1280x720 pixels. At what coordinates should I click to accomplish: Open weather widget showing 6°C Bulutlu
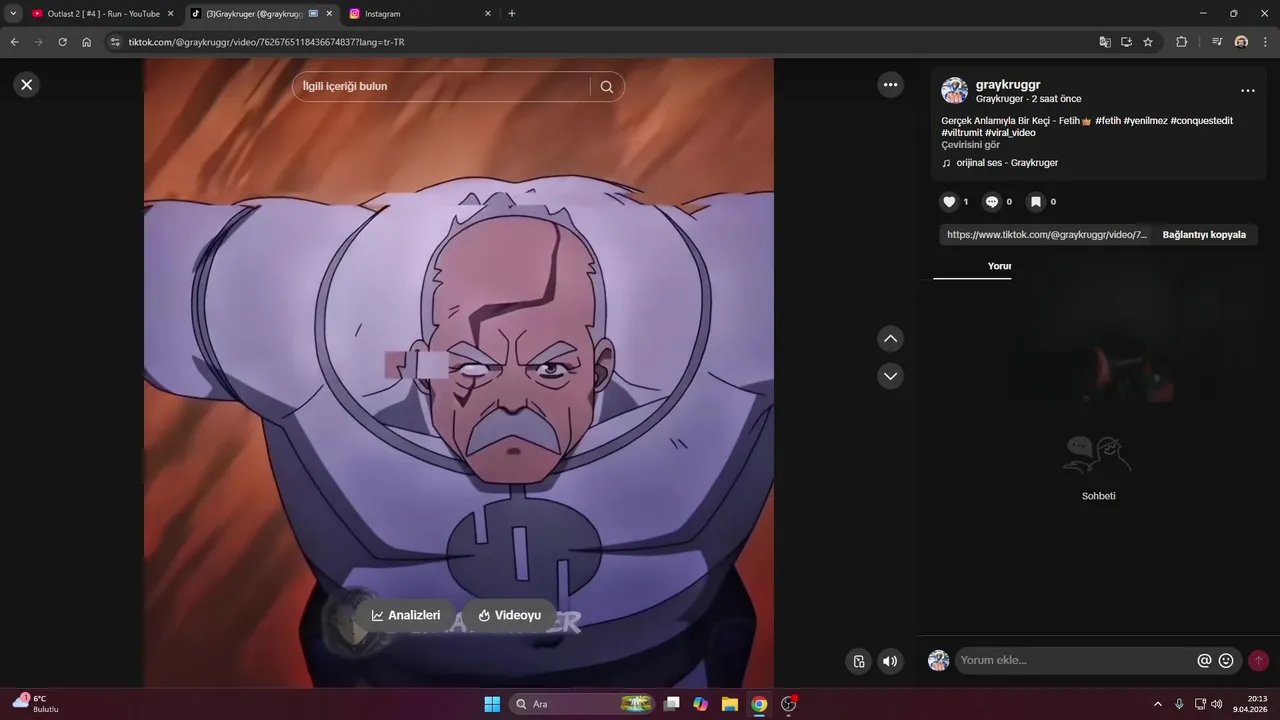[36, 703]
